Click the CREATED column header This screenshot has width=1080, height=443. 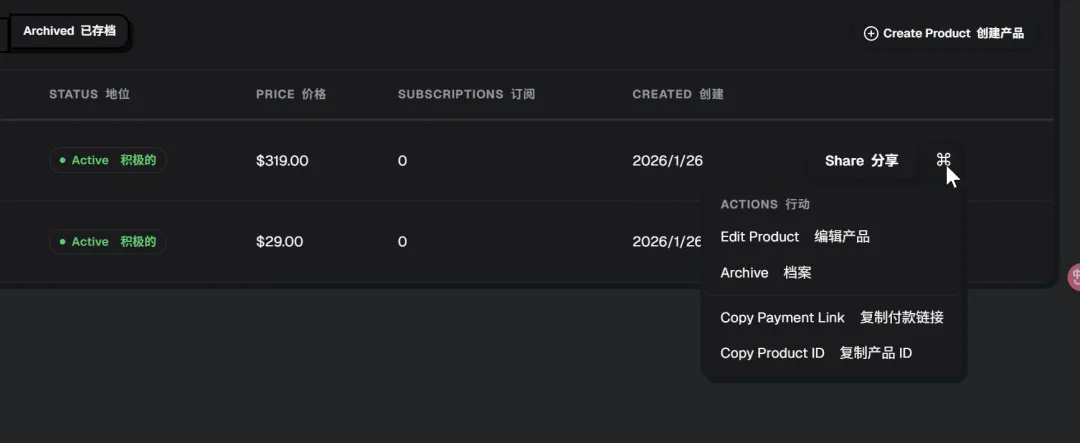[677, 94]
